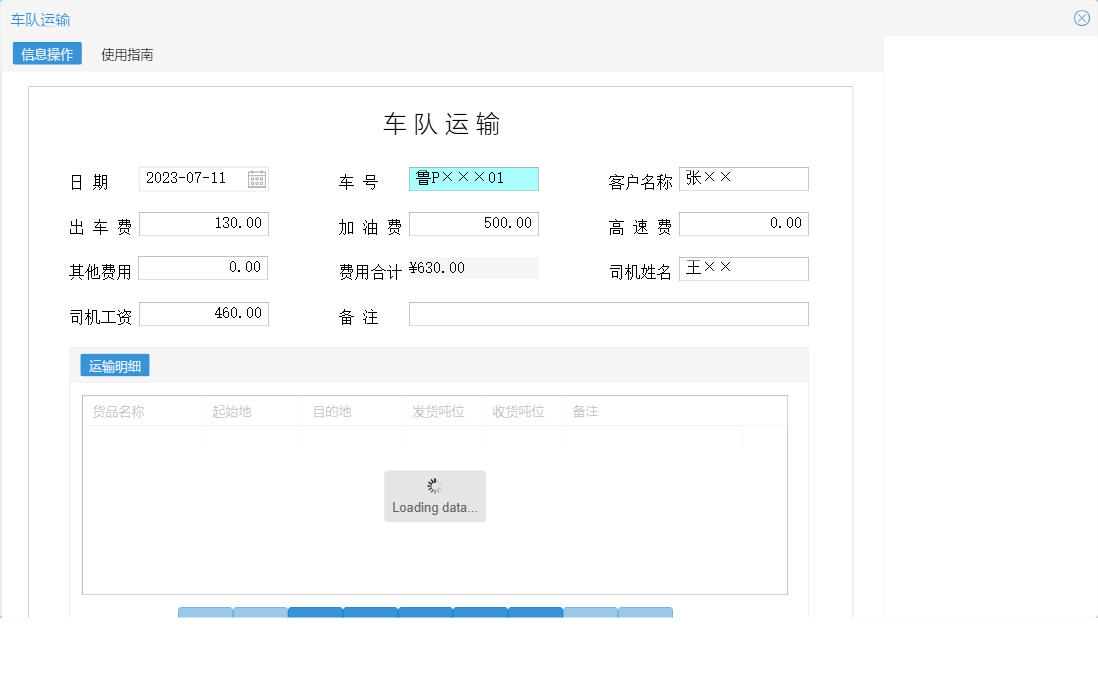The height and width of the screenshot is (687, 1098).
Task: Select the 加油费 fuel fee field
Action: coord(474,223)
